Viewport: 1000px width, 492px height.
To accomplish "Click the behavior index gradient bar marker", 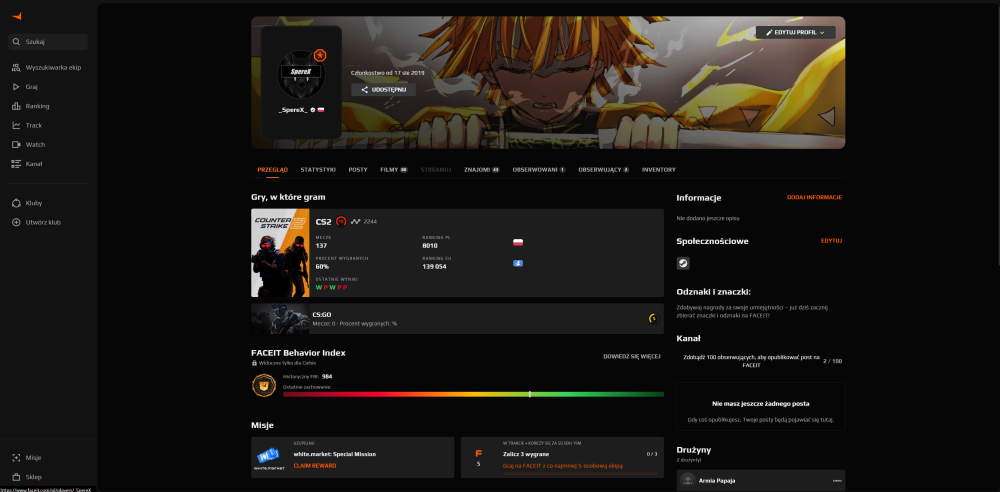I will coord(529,394).
